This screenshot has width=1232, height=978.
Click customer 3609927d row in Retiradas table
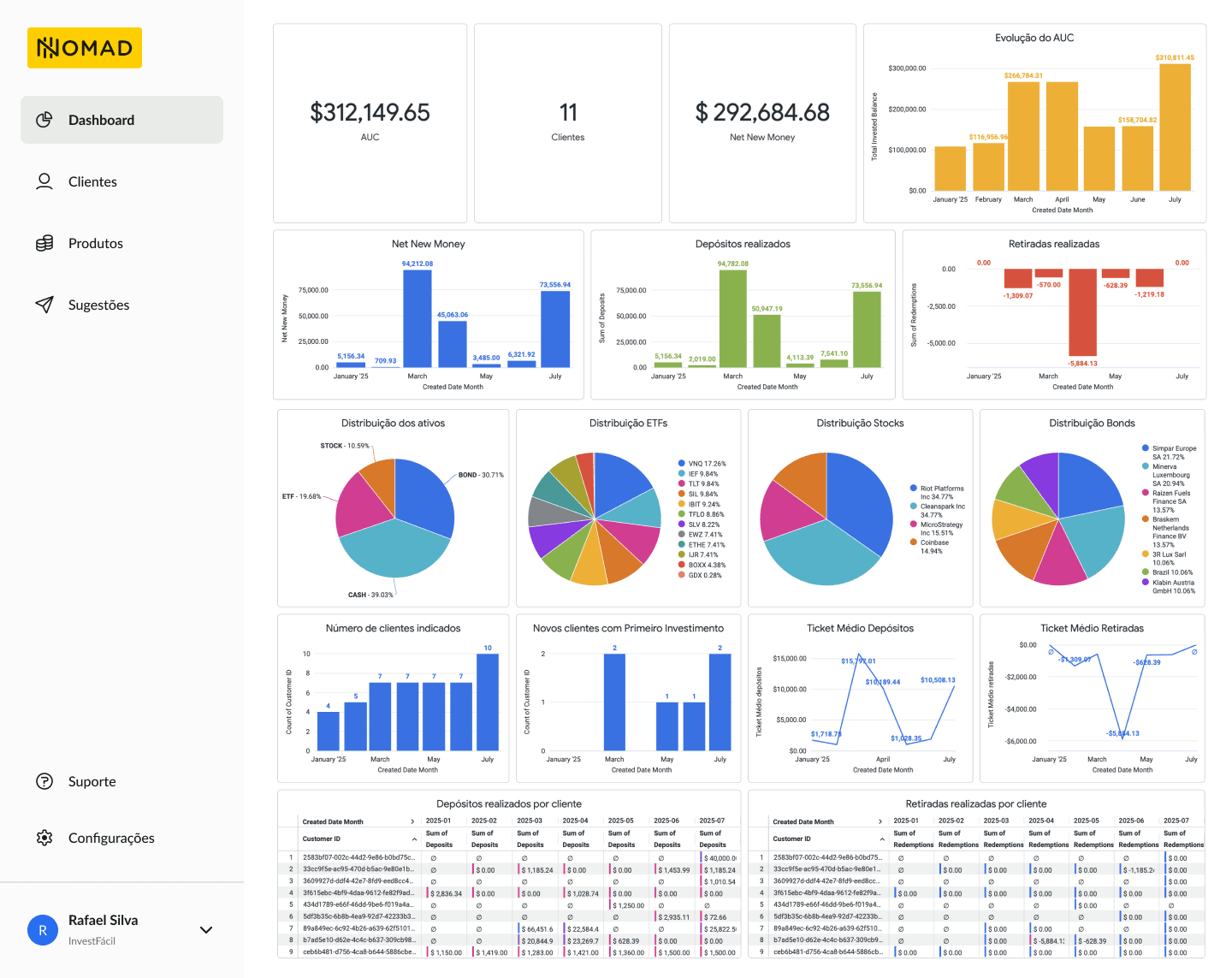(977, 881)
